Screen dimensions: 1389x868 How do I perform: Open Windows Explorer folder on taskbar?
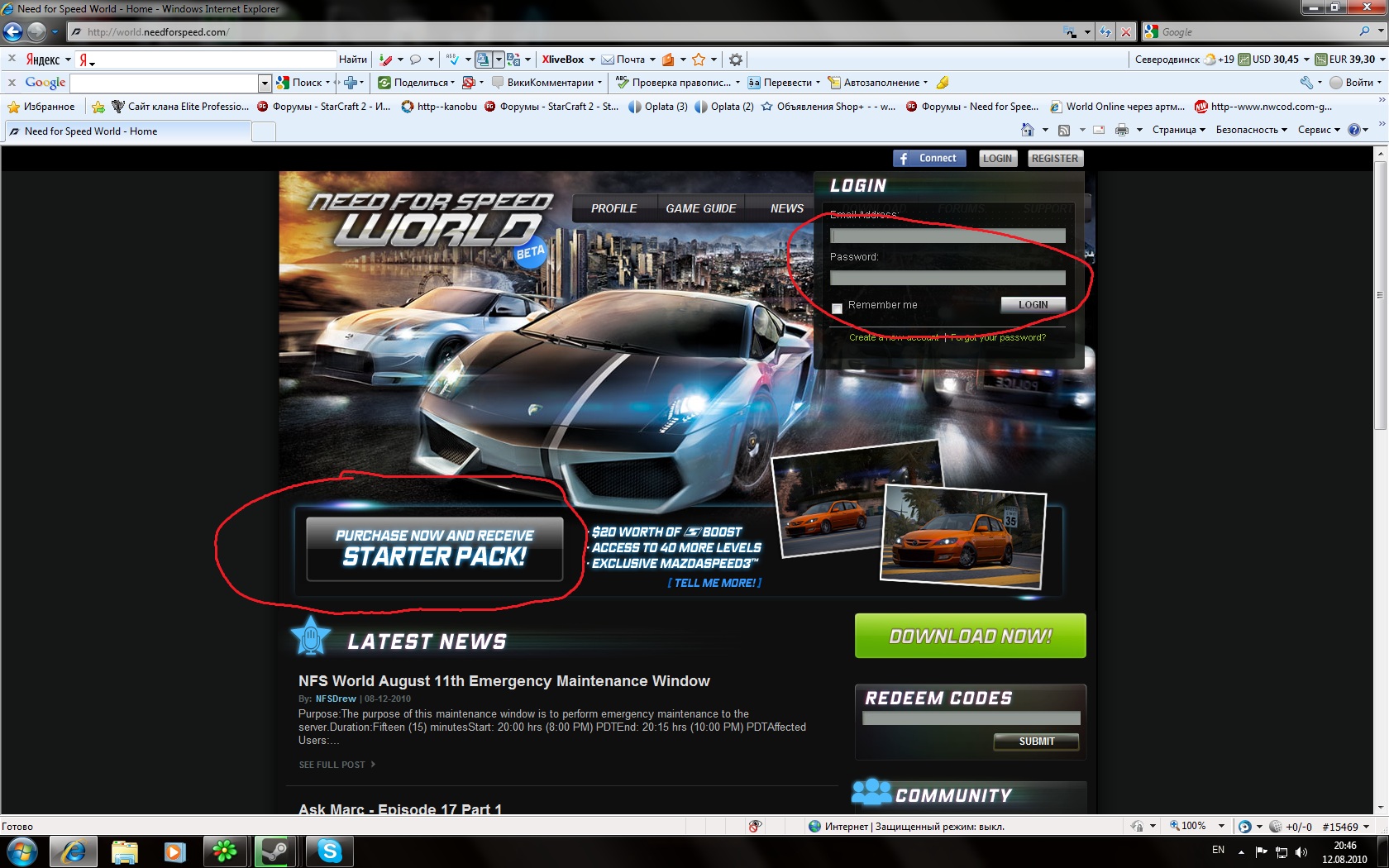click(x=125, y=851)
